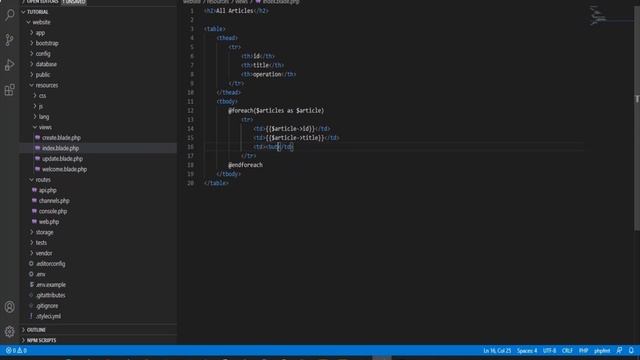Screen dimensions: 640x360
Task: Open update.blade.php file
Action: [62, 159]
